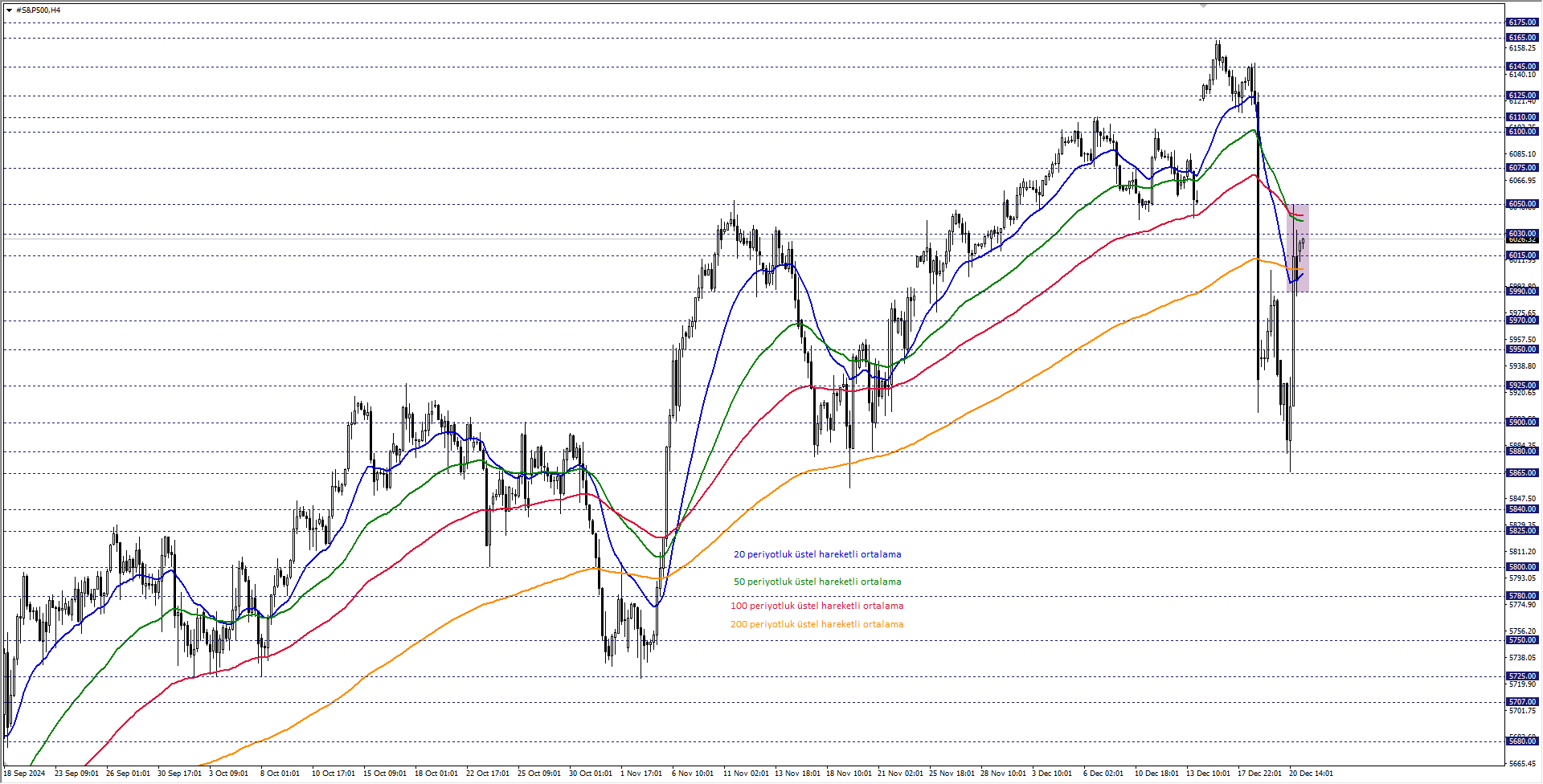Select the 5725.00 horizontal line price label
The height and width of the screenshot is (784, 1543).
coord(1522,676)
